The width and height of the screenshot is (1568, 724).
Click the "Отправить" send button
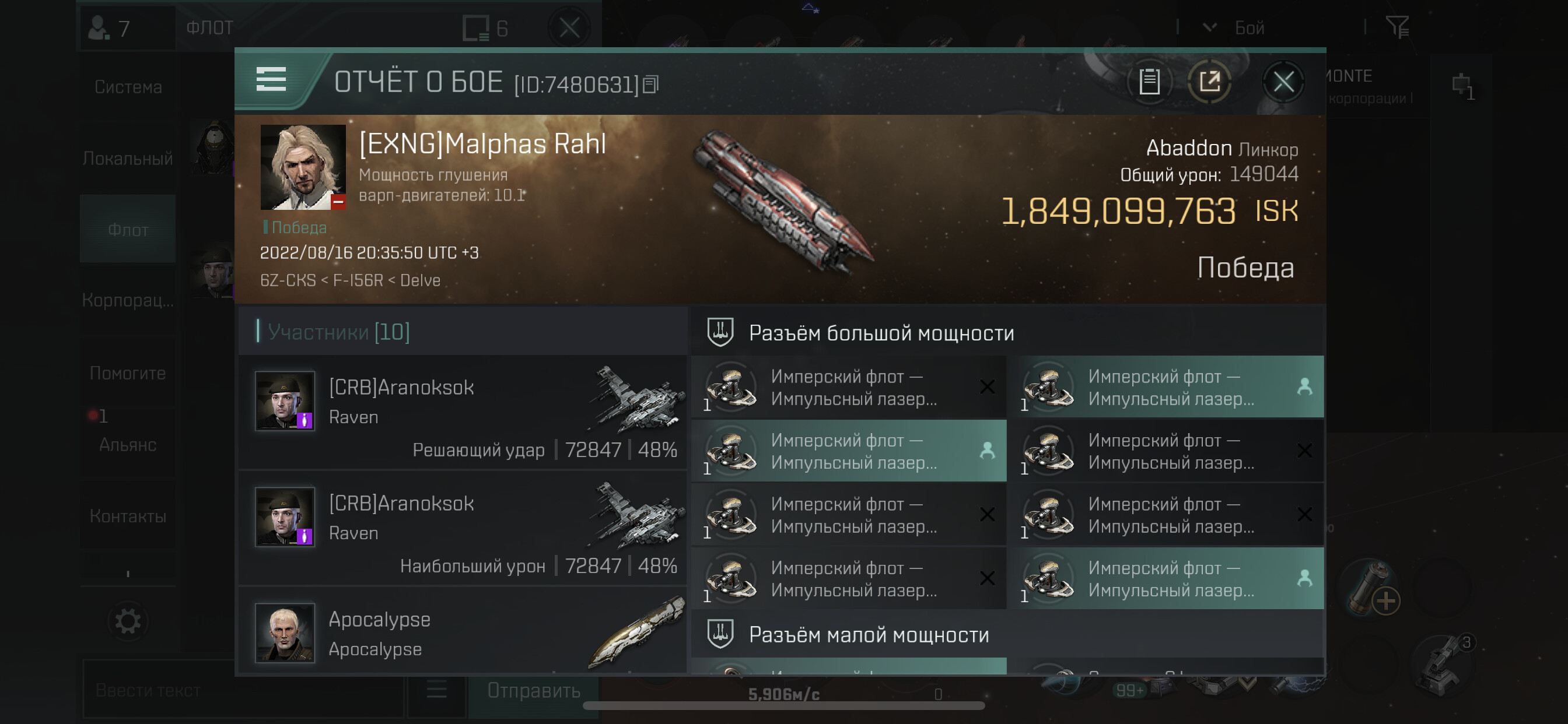click(533, 691)
